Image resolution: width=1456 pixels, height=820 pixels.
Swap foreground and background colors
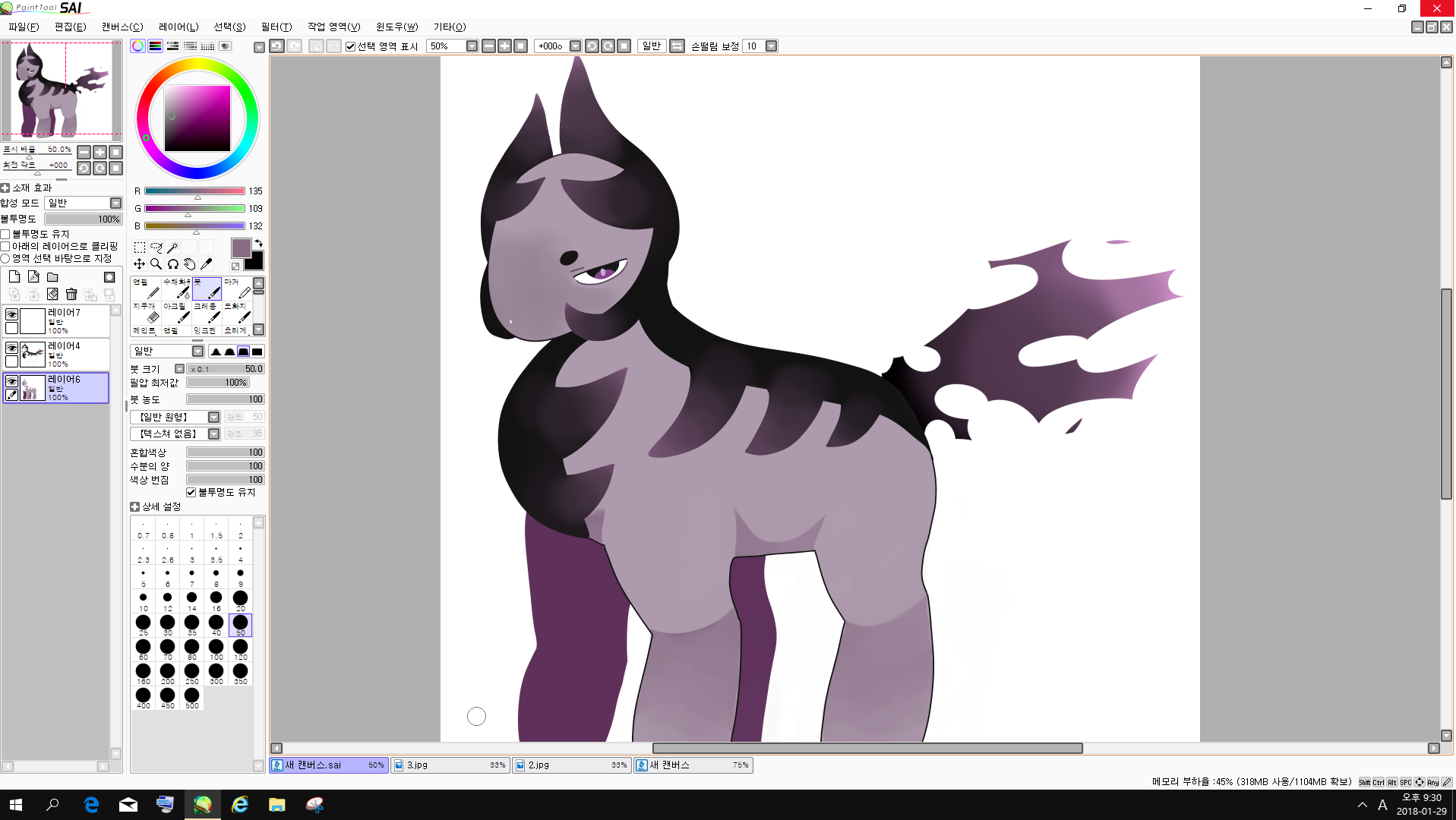click(259, 244)
